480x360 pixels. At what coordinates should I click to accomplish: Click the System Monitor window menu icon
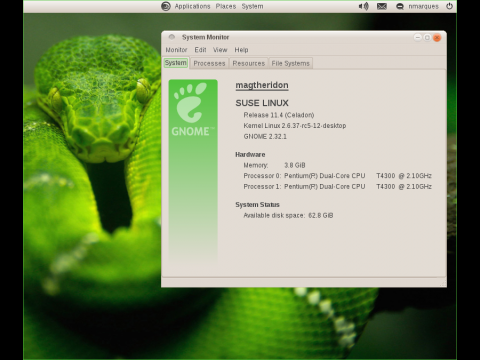[x=172, y=37]
